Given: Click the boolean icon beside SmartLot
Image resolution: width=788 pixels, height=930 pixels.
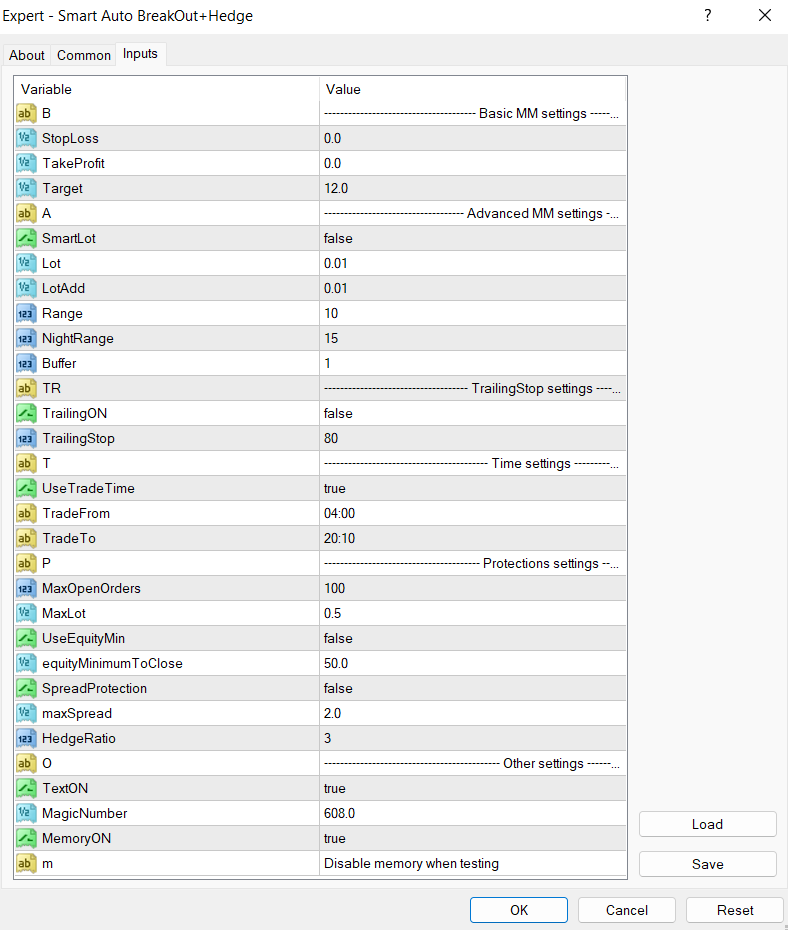Looking at the screenshot, I should (26, 238).
